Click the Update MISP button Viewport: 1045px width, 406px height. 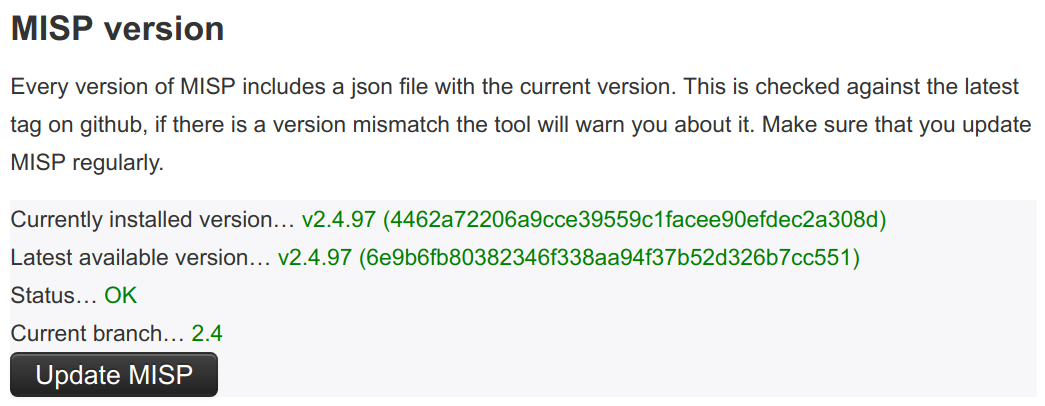pyautogui.click(x=114, y=375)
